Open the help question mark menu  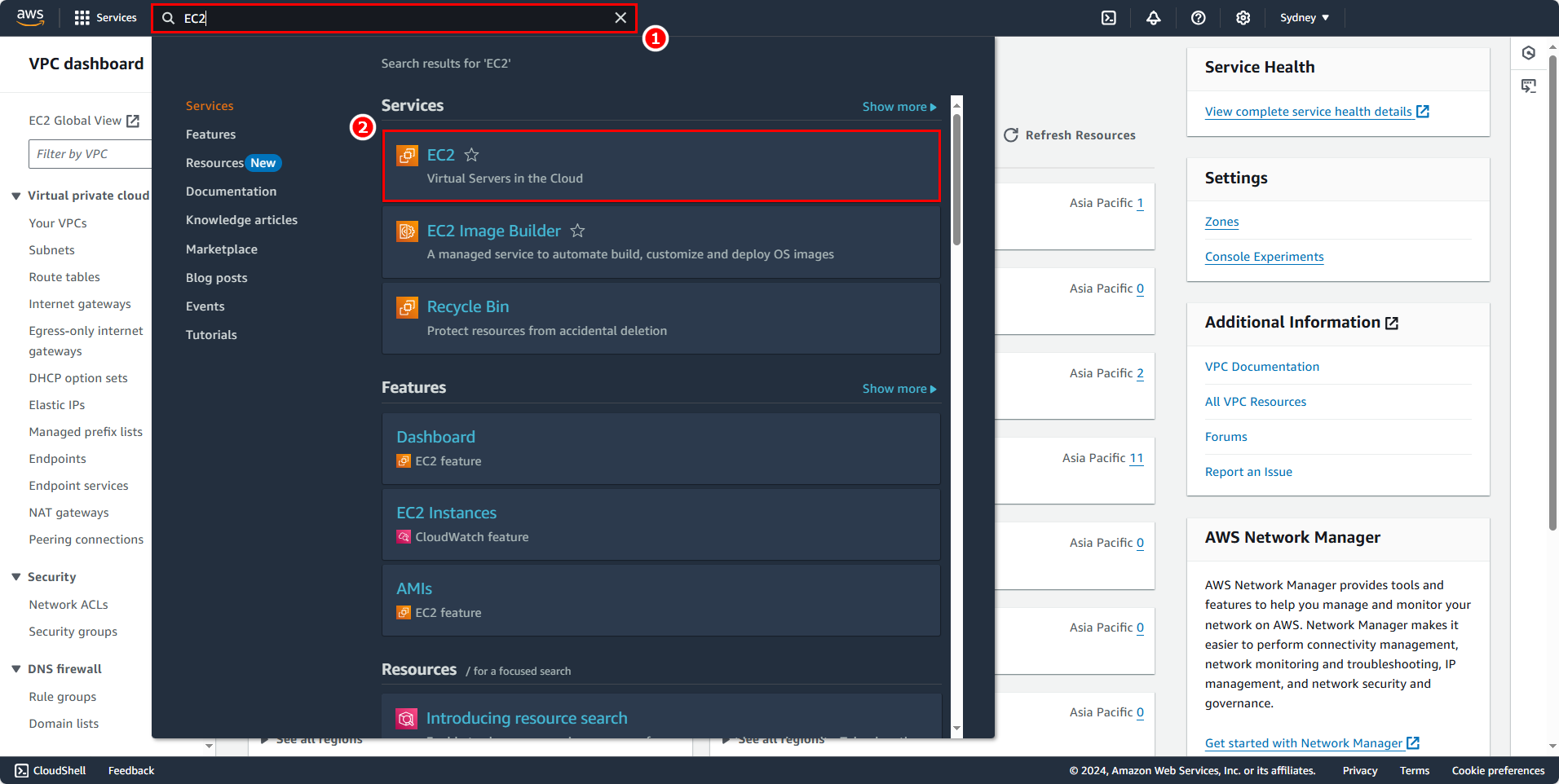click(x=1199, y=18)
